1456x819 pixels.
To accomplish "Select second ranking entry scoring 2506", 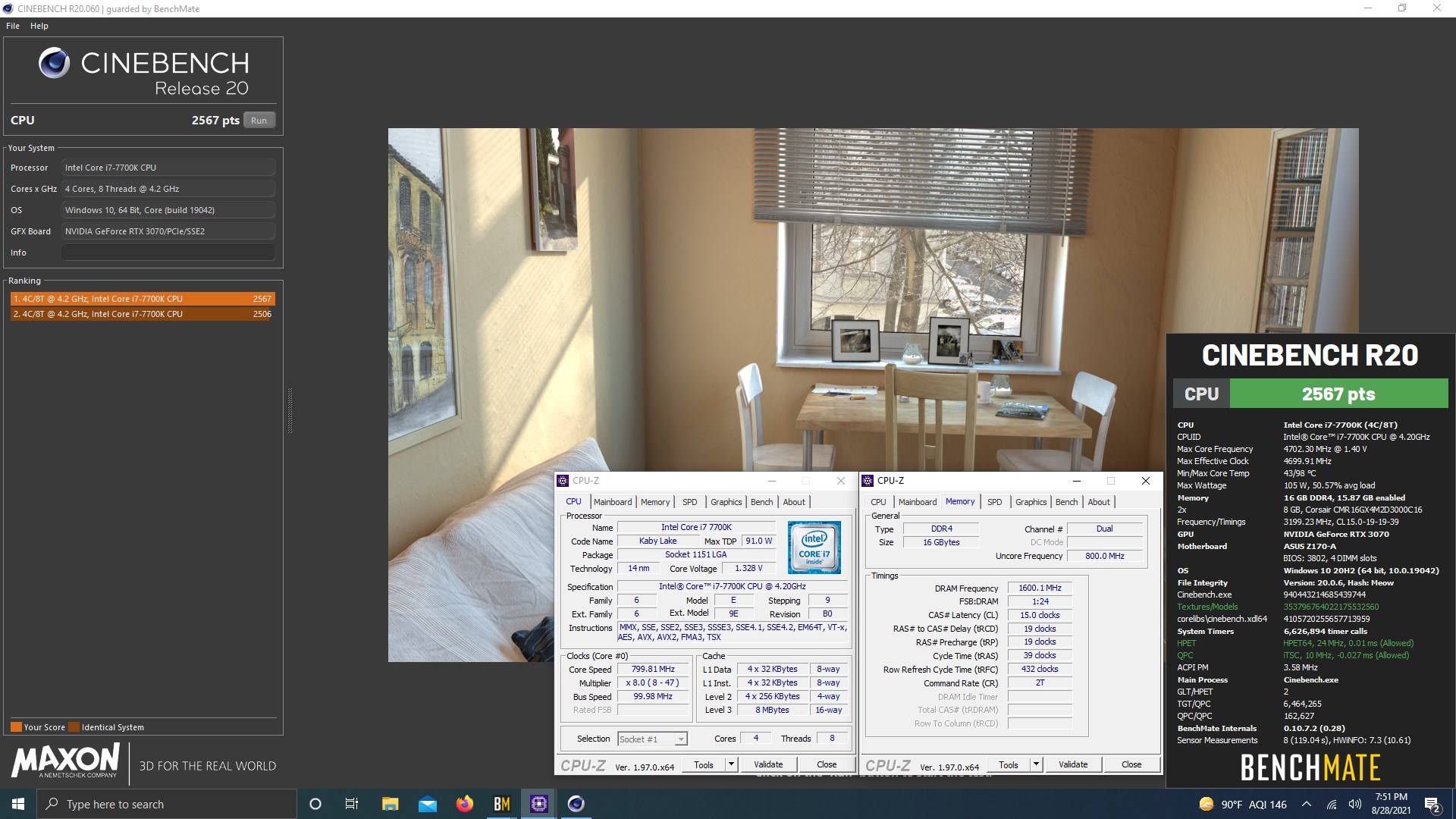I will pos(143,314).
